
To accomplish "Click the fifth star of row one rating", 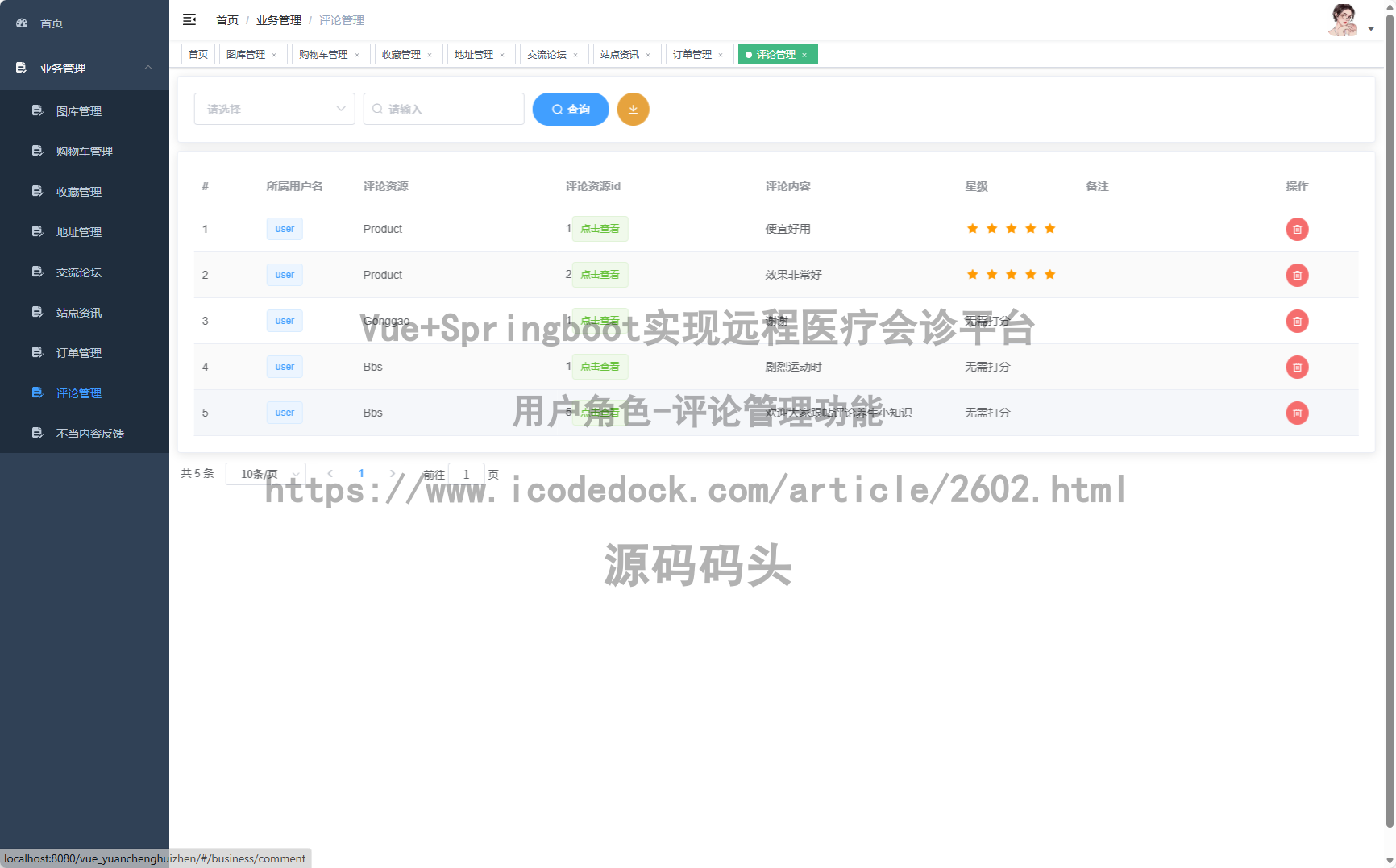I will pyautogui.click(x=1049, y=229).
